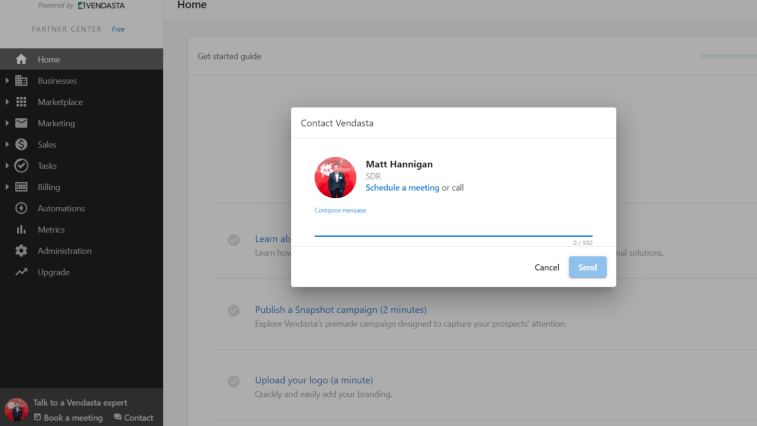Click the Sales dollar icon

point(21,144)
